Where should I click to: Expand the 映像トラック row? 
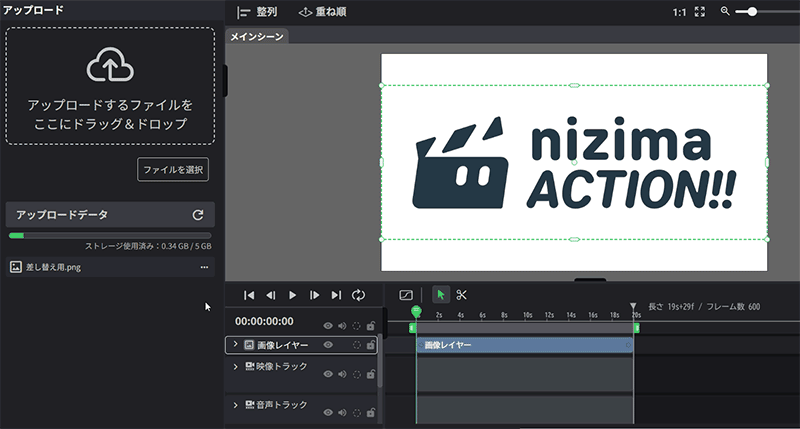tap(235, 367)
